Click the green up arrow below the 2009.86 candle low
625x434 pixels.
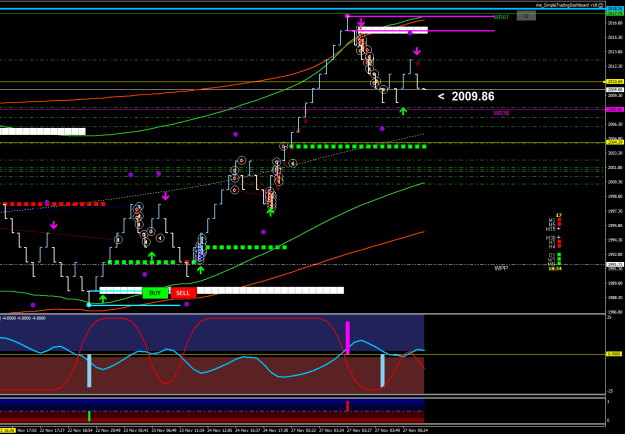403,111
